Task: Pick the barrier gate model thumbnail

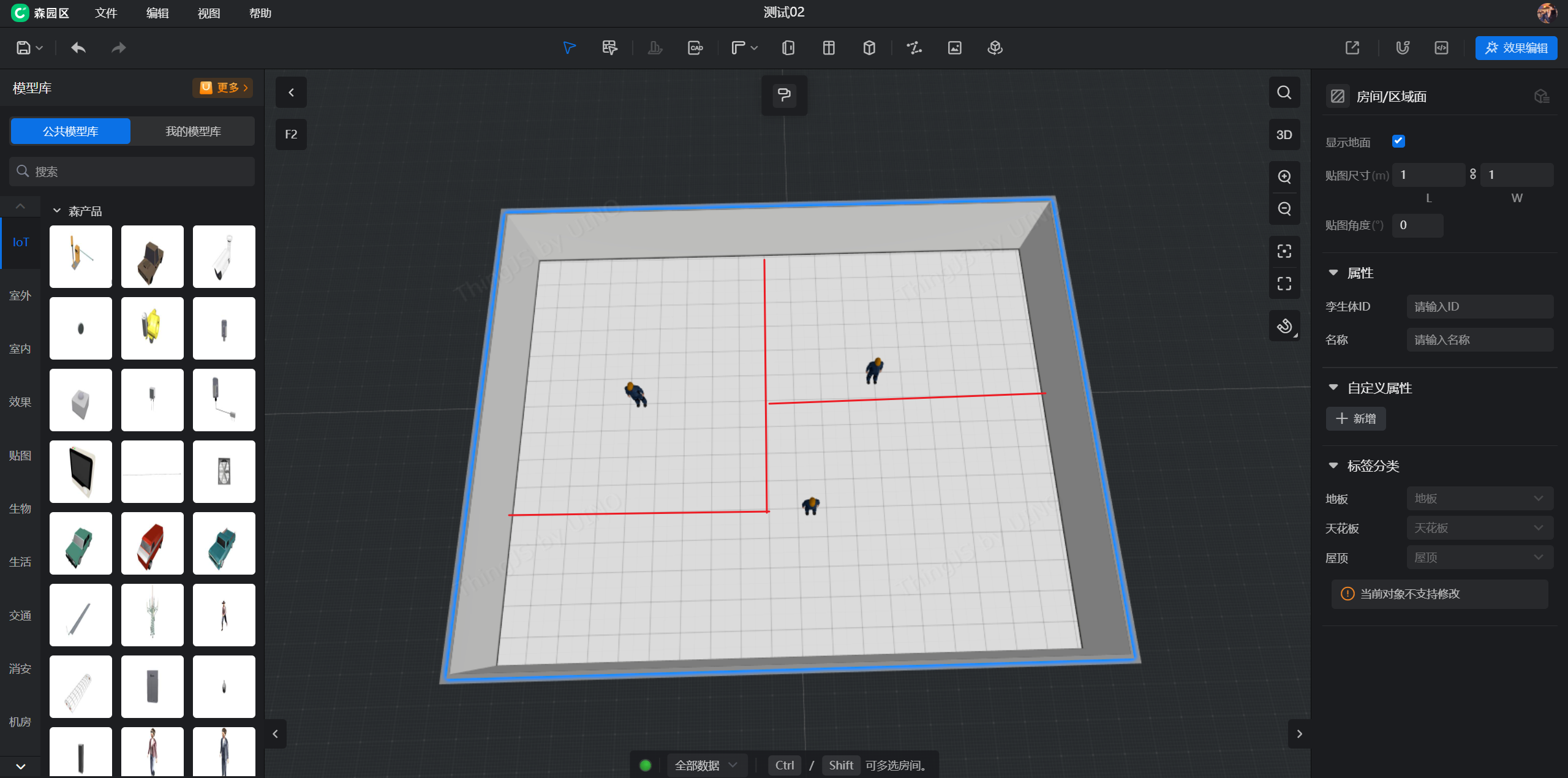Action: coord(81,257)
